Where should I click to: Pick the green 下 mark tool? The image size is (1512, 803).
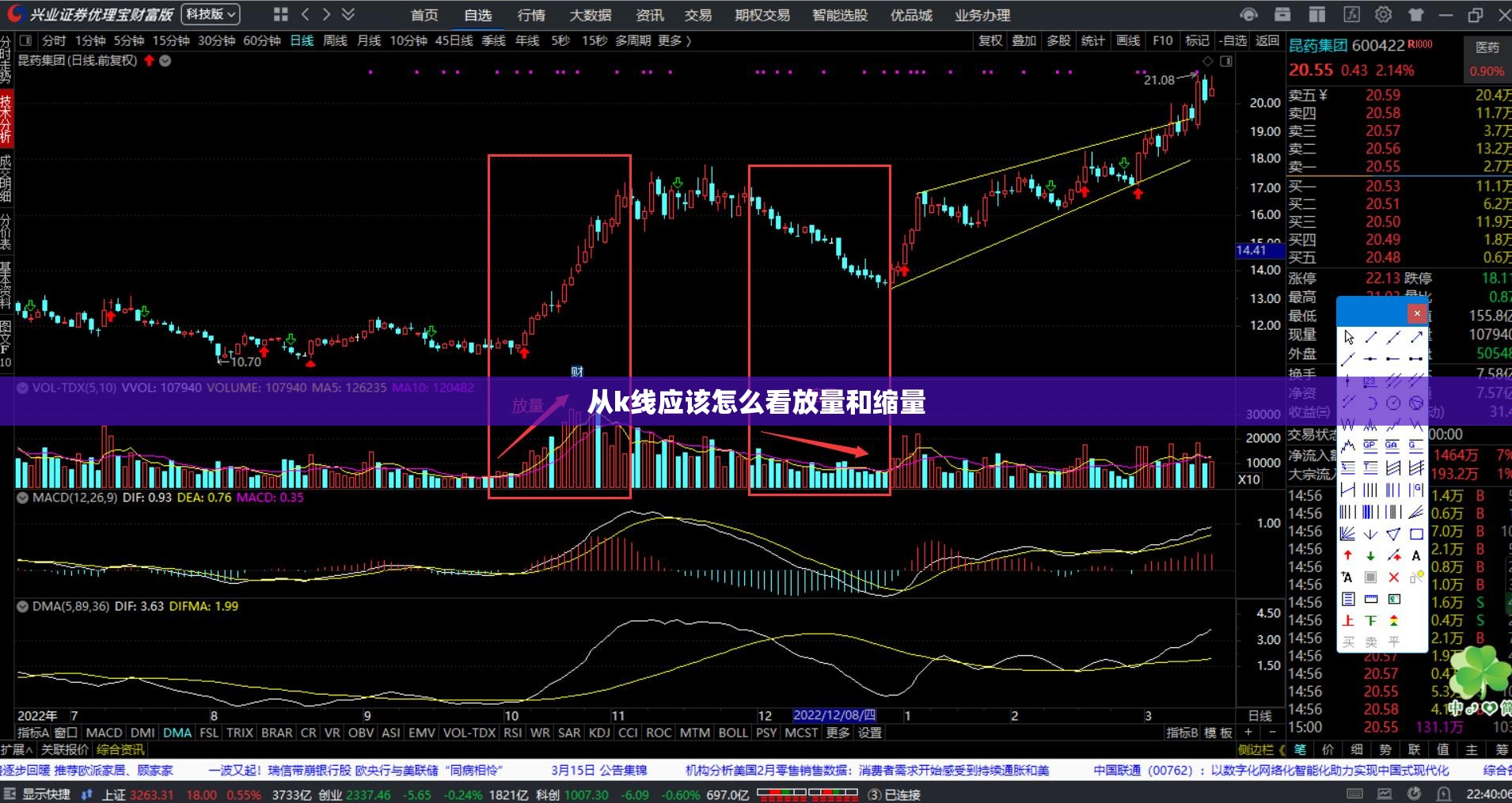click(1370, 620)
